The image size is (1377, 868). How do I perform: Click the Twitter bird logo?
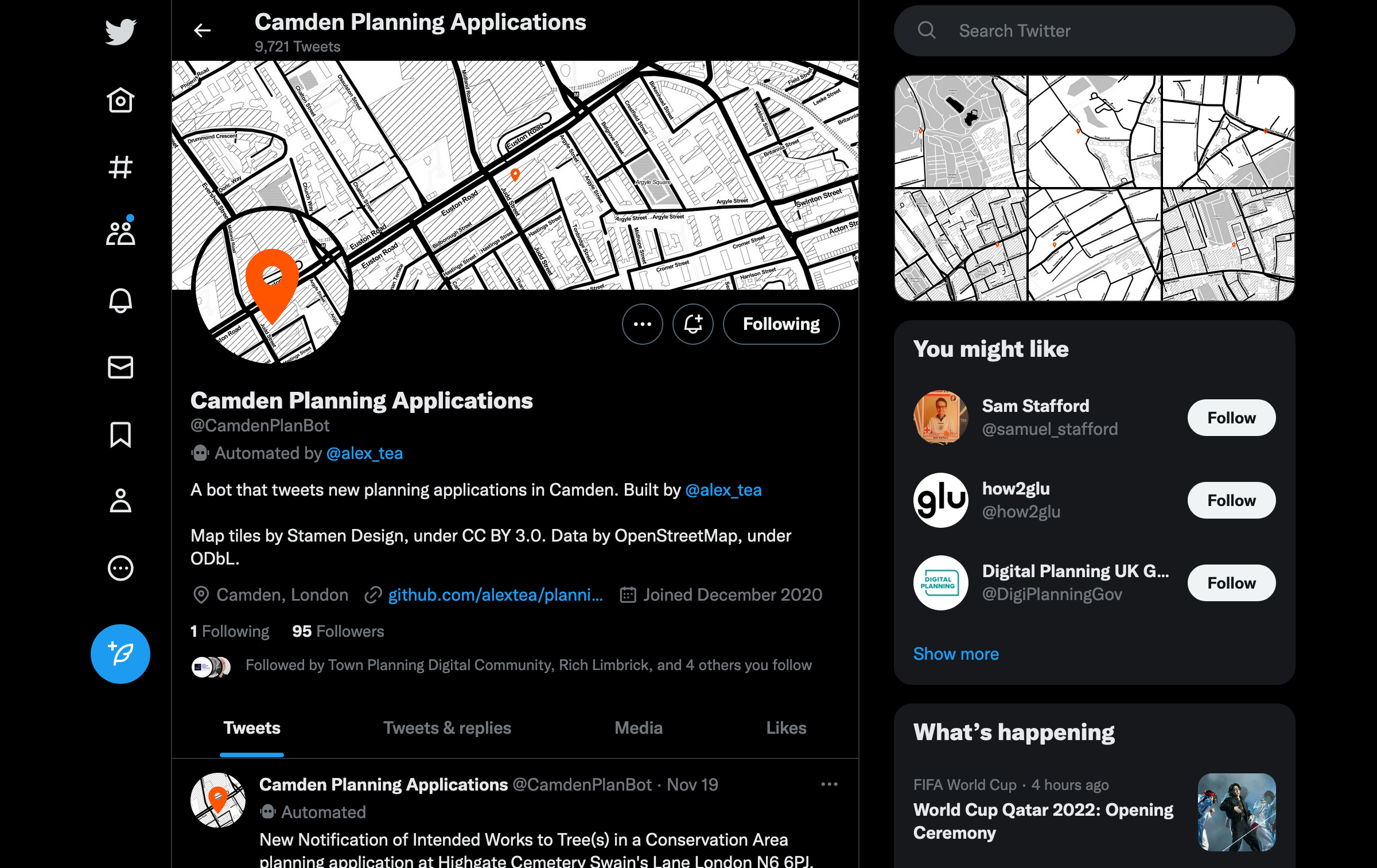(x=120, y=32)
